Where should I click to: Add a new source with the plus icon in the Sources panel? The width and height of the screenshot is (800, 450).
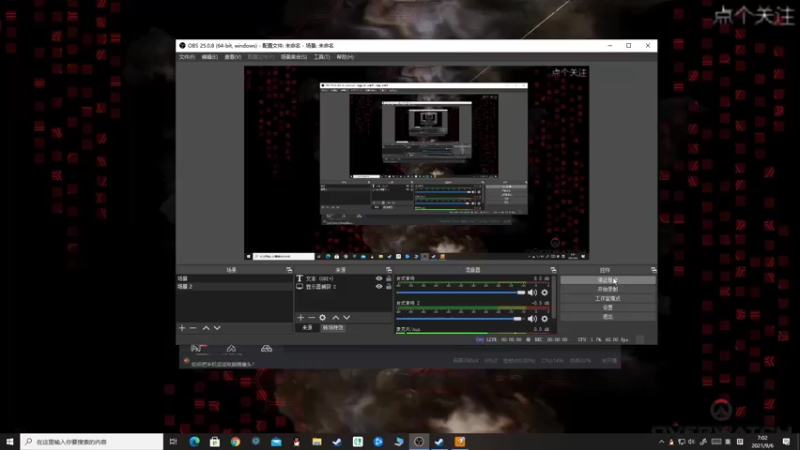(x=301, y=317)
